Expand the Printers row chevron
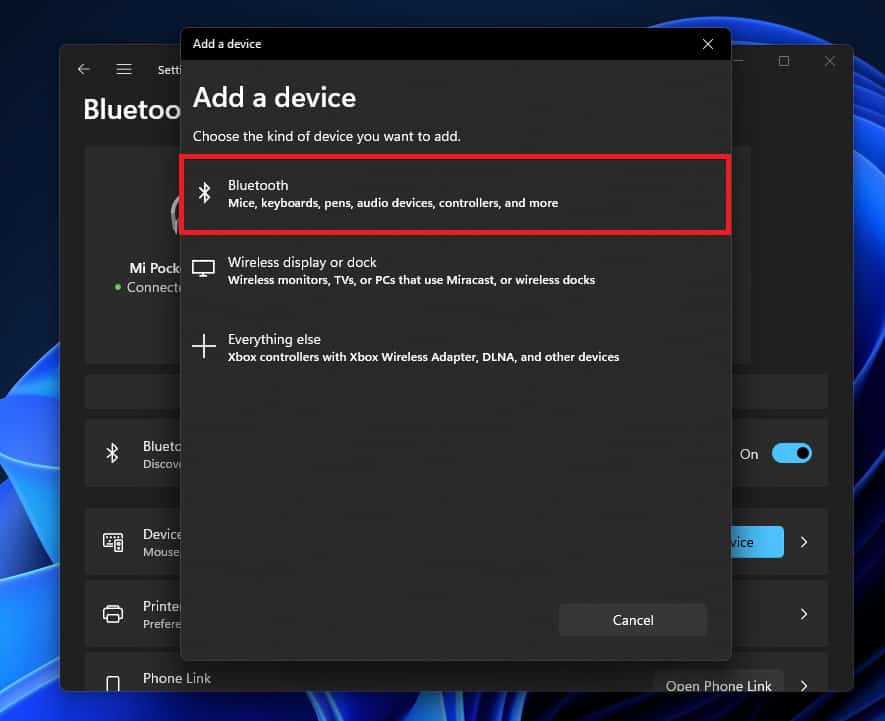This screenshot has width=885, height=721. [804, 614]
